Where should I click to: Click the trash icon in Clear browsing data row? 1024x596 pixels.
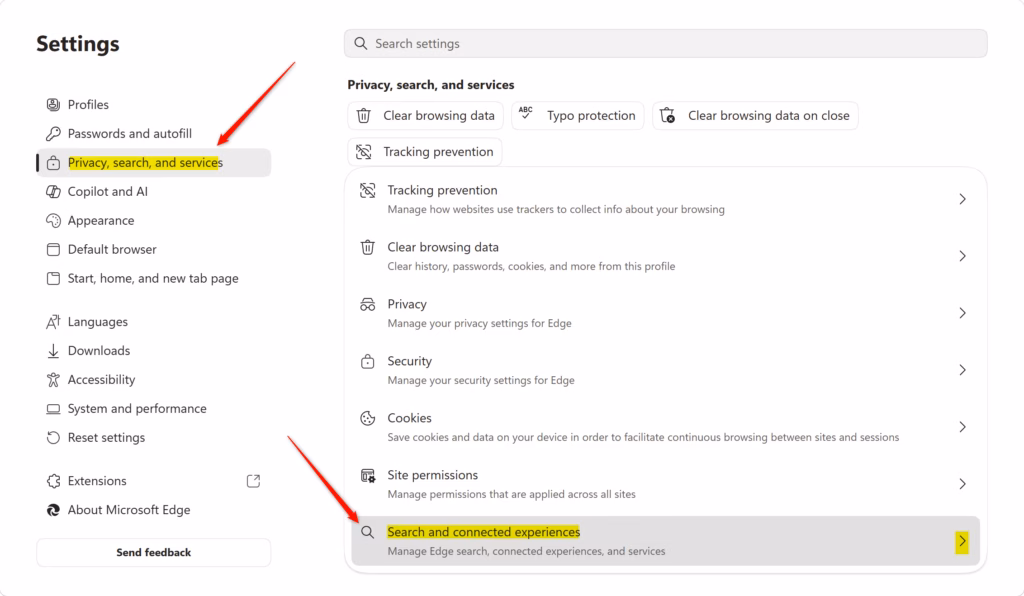pyautogui.click(x=368, y=247)
